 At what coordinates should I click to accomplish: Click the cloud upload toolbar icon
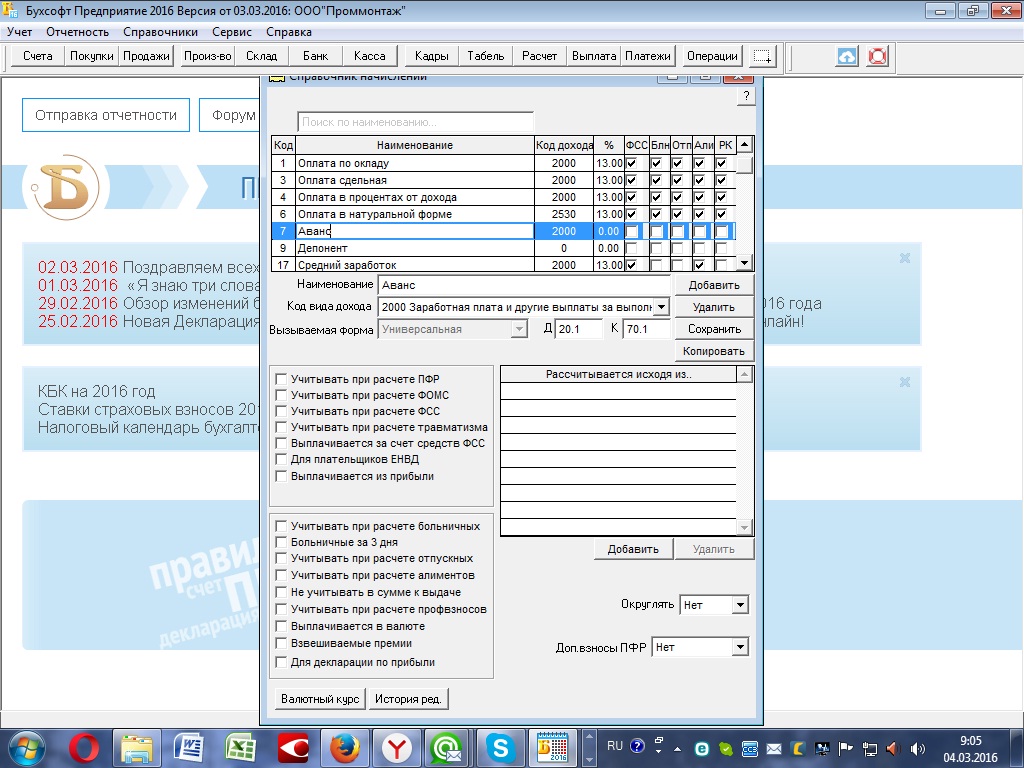pos(847,56)
